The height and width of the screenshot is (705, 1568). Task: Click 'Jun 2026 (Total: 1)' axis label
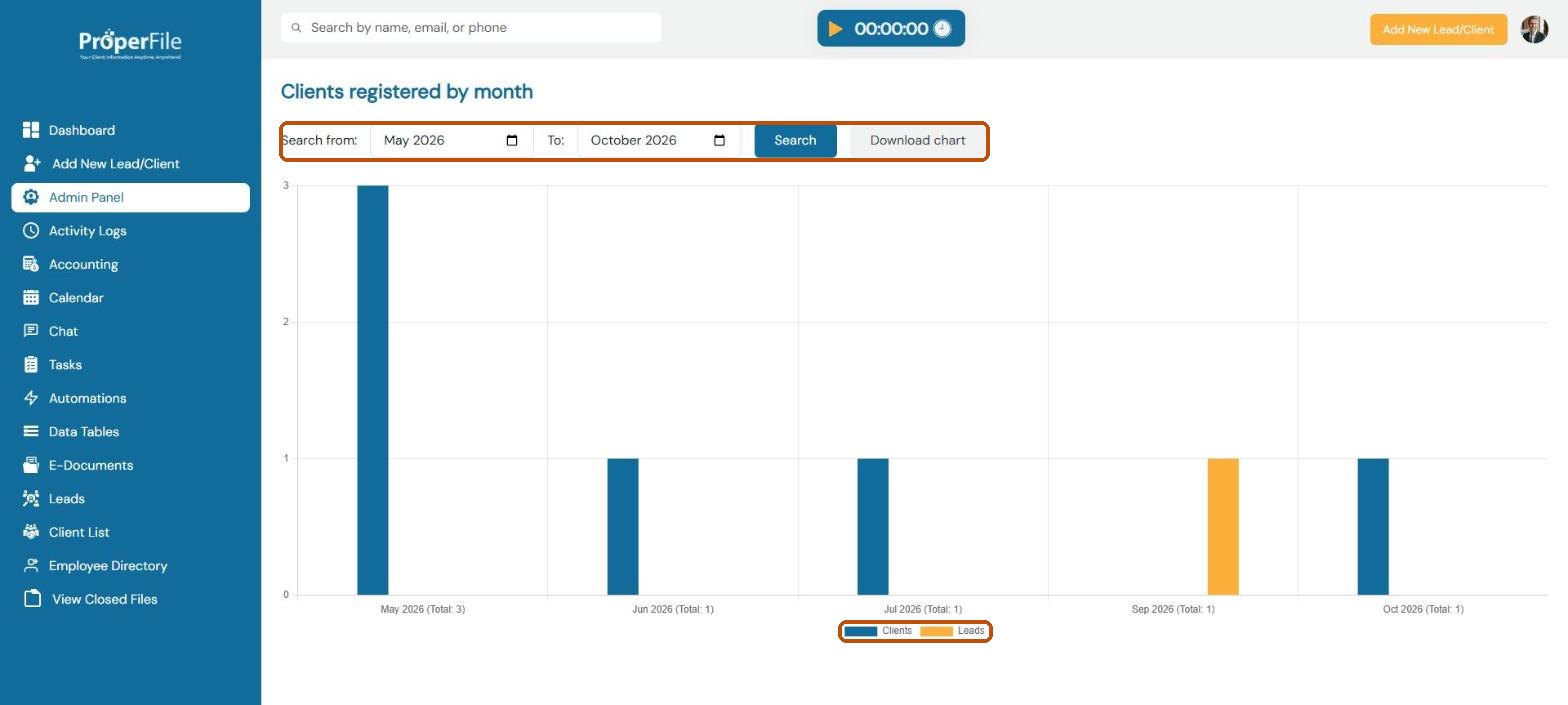pyautogui.click(x=673, y=609)
